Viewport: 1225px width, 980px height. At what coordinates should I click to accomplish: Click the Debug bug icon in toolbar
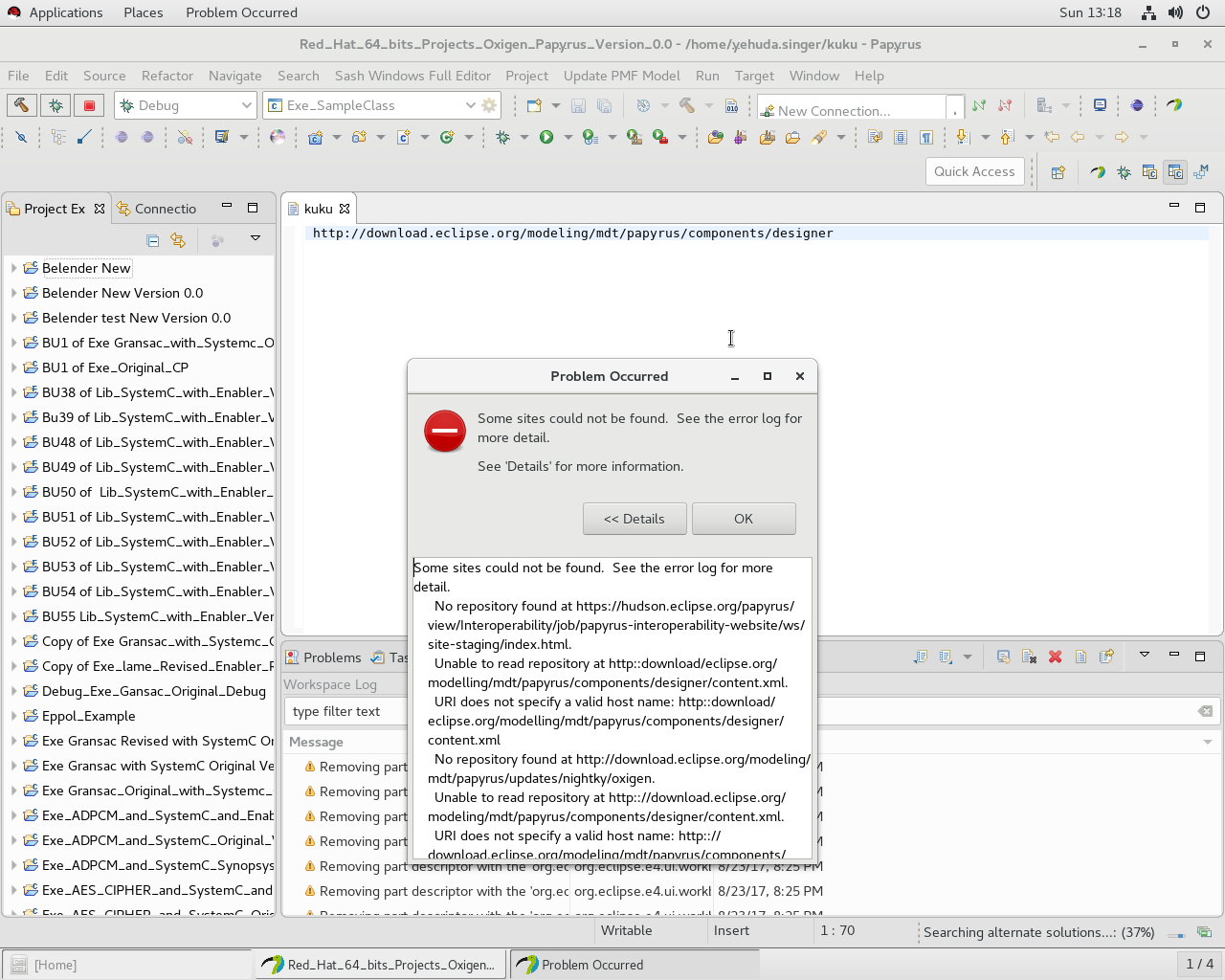click(x=502, y=137)
